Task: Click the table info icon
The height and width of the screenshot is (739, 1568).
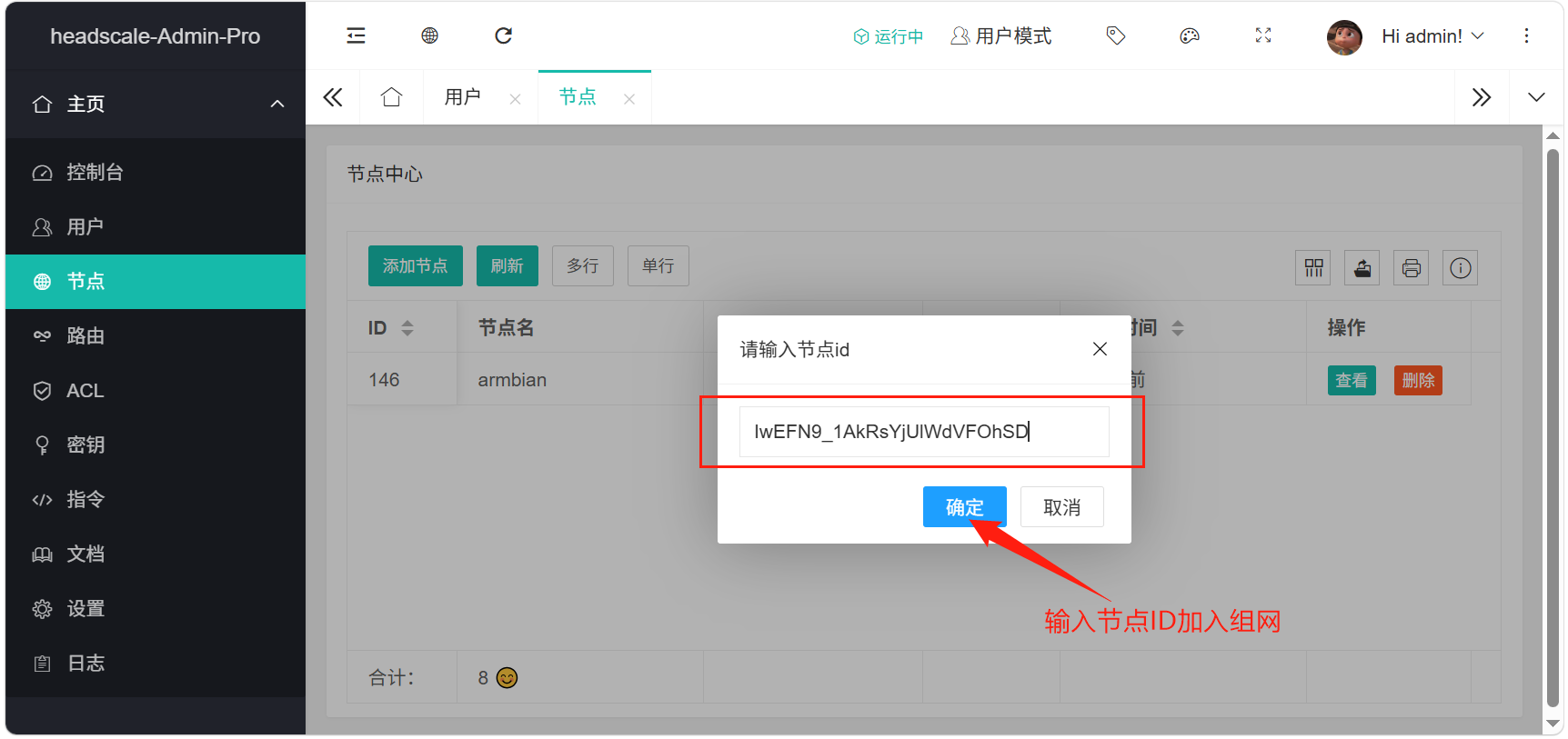Action: coord(1461,268)
